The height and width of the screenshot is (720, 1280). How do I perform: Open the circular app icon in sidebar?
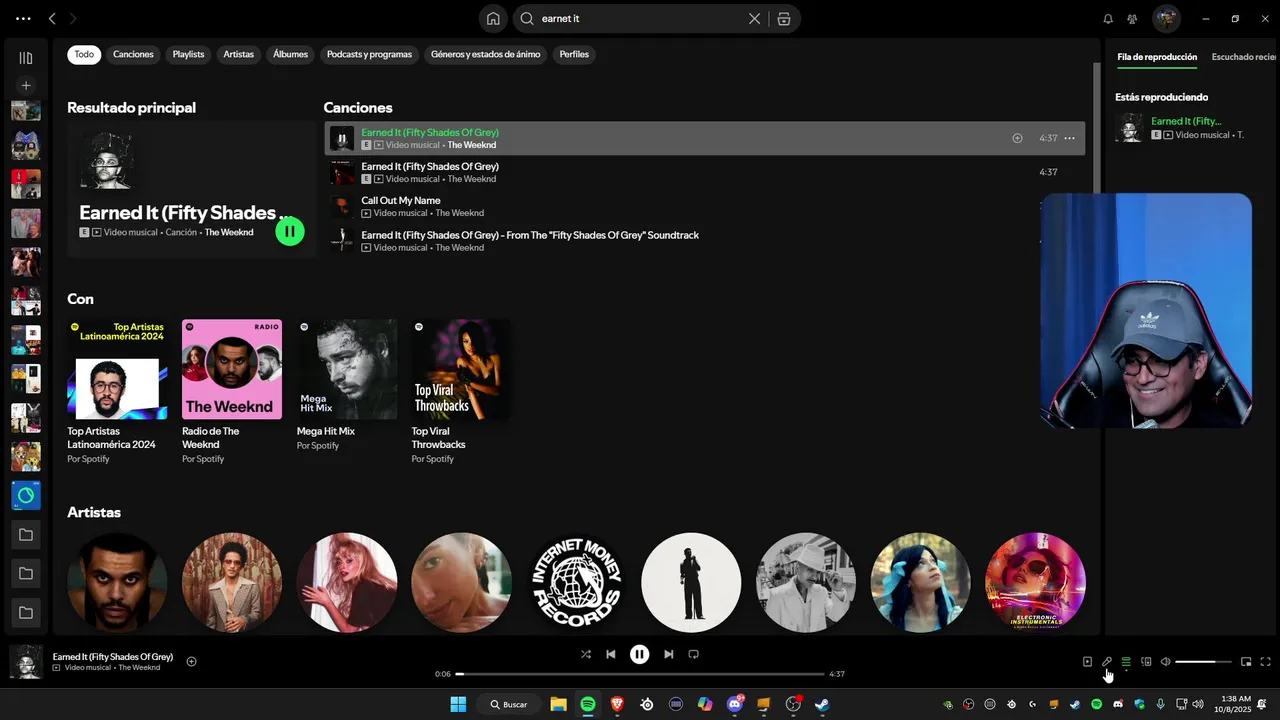coord(26,495)
